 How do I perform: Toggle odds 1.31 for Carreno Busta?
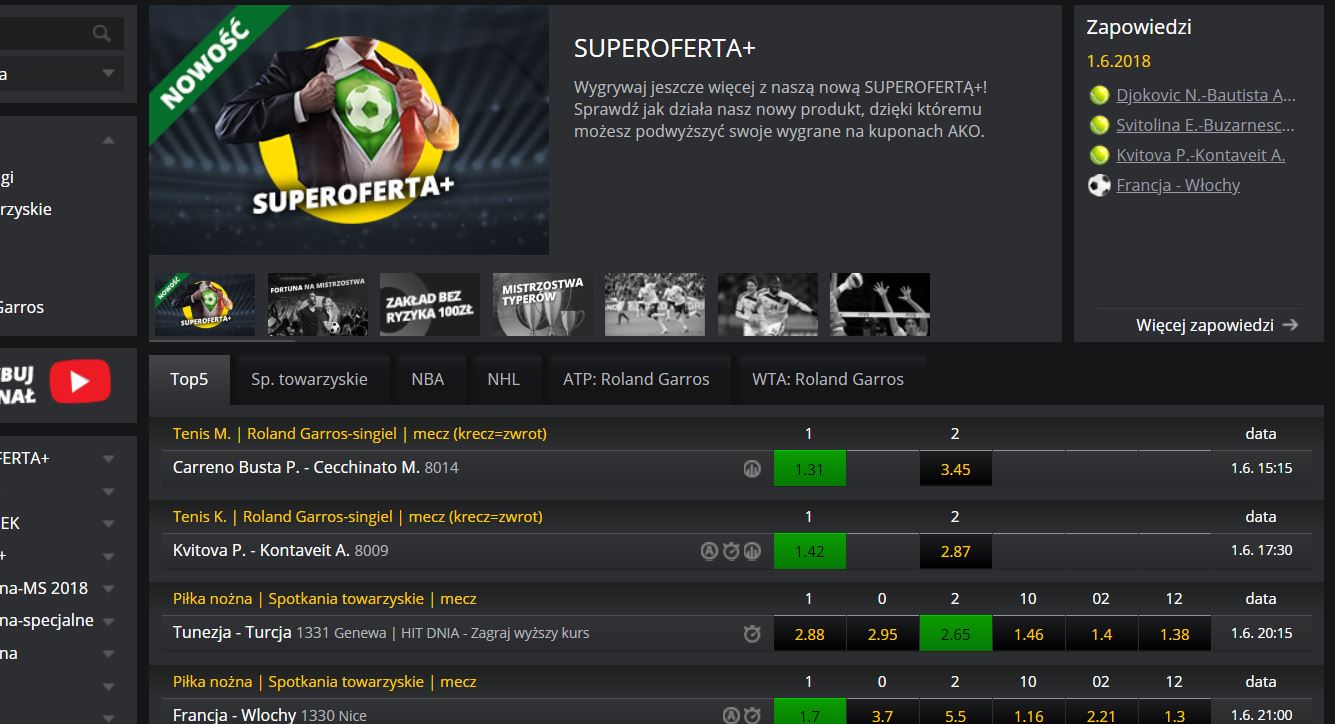tap(809, 468)
